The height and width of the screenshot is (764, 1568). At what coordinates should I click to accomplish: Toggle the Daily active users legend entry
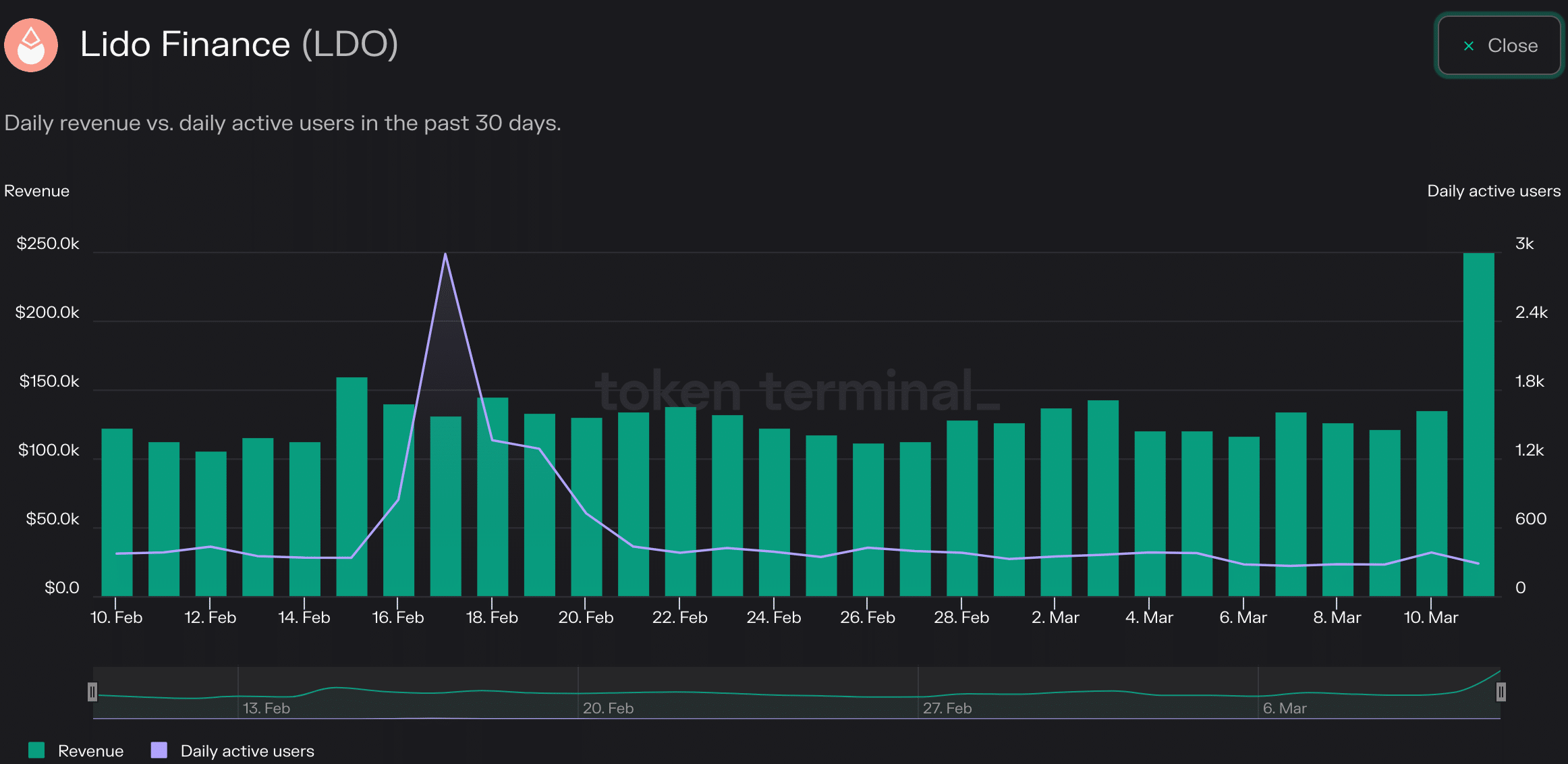pyautogui.click(x=233, y=751)
